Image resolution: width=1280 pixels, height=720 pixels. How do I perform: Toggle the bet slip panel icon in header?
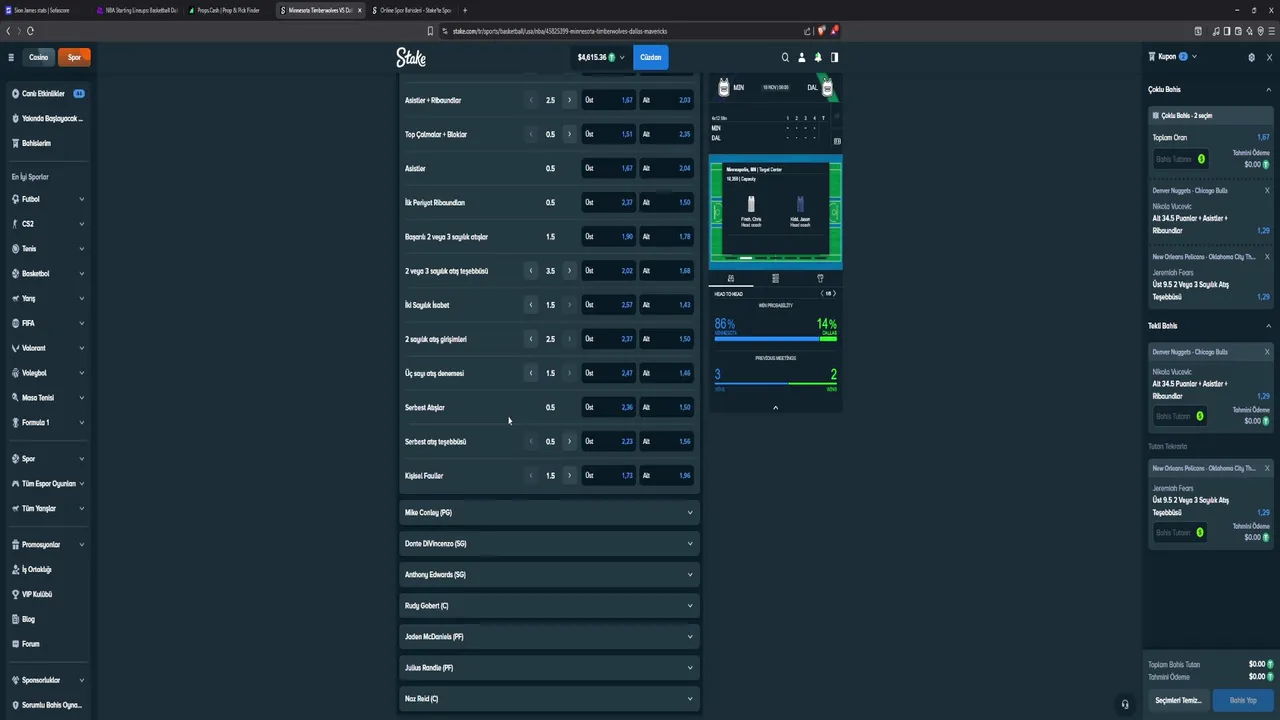pos(834,57)
